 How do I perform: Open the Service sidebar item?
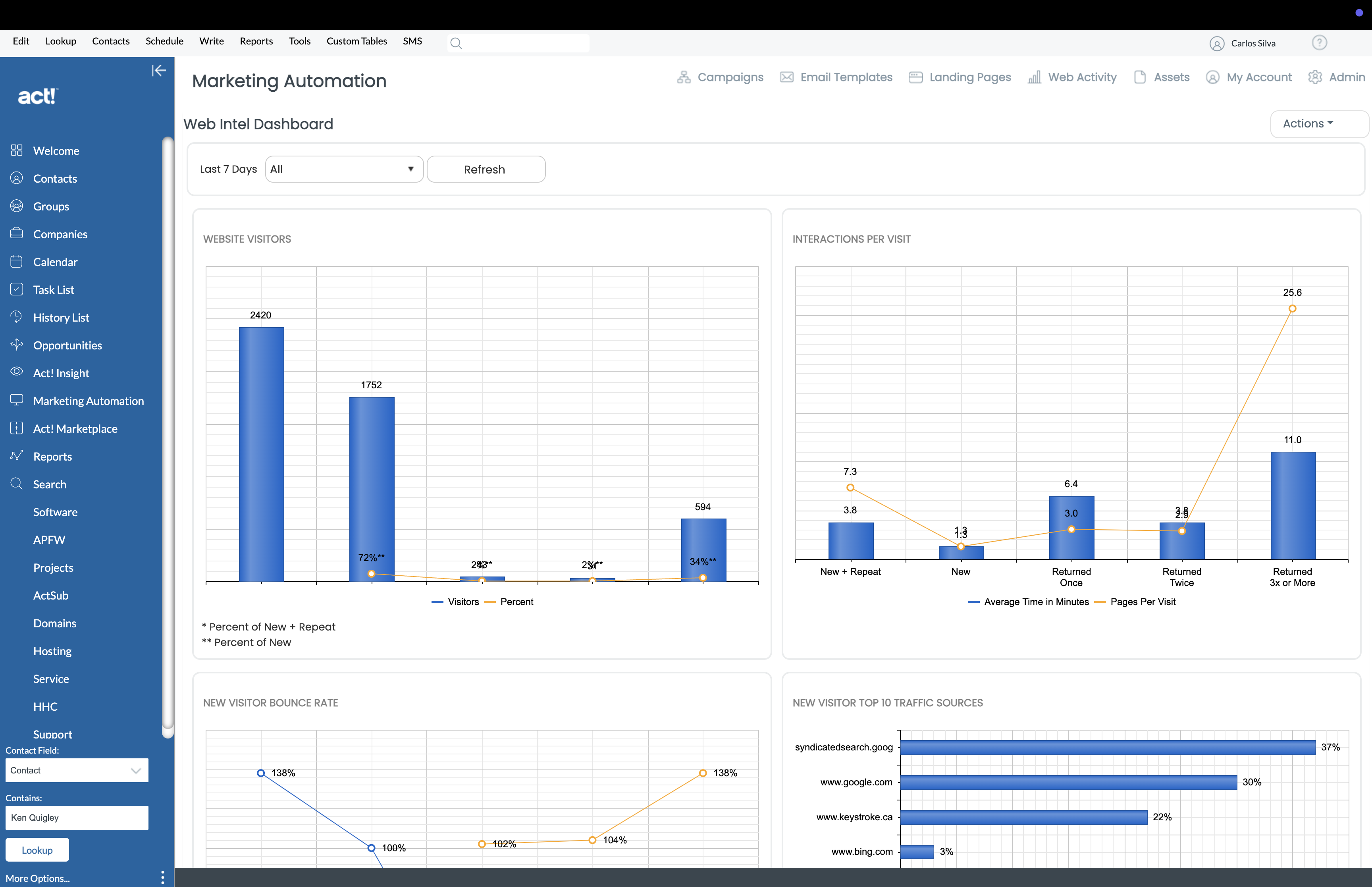click(51, 679)
